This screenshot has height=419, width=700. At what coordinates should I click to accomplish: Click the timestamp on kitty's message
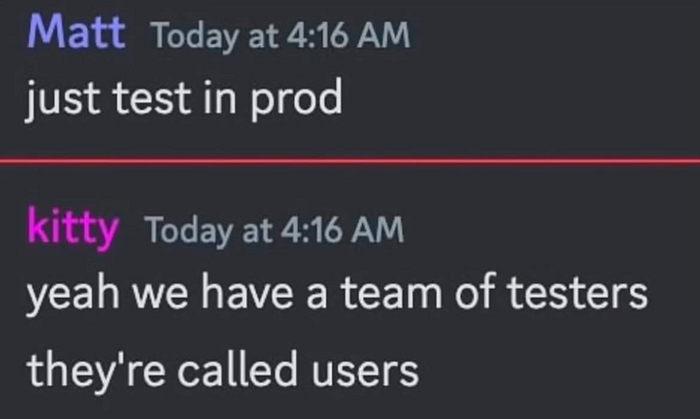(275, 233)
